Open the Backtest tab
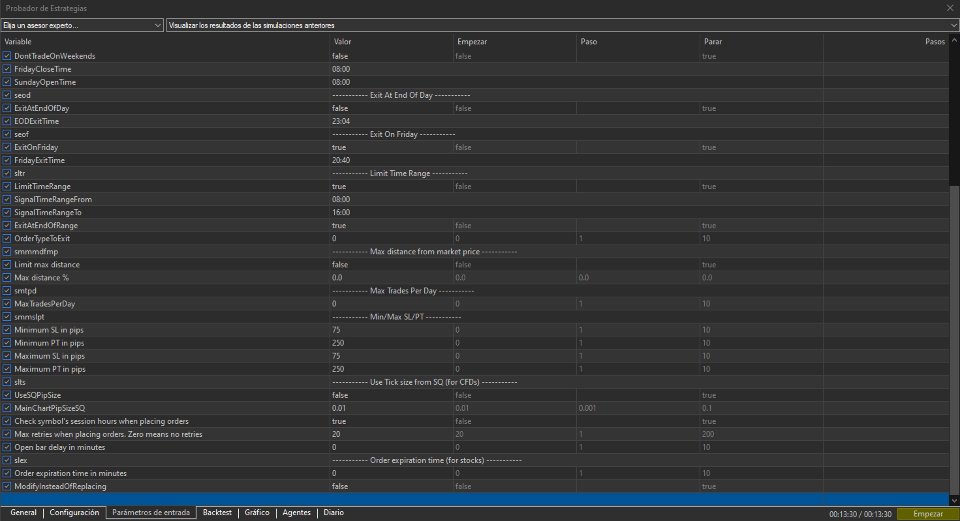 [217, 512]
